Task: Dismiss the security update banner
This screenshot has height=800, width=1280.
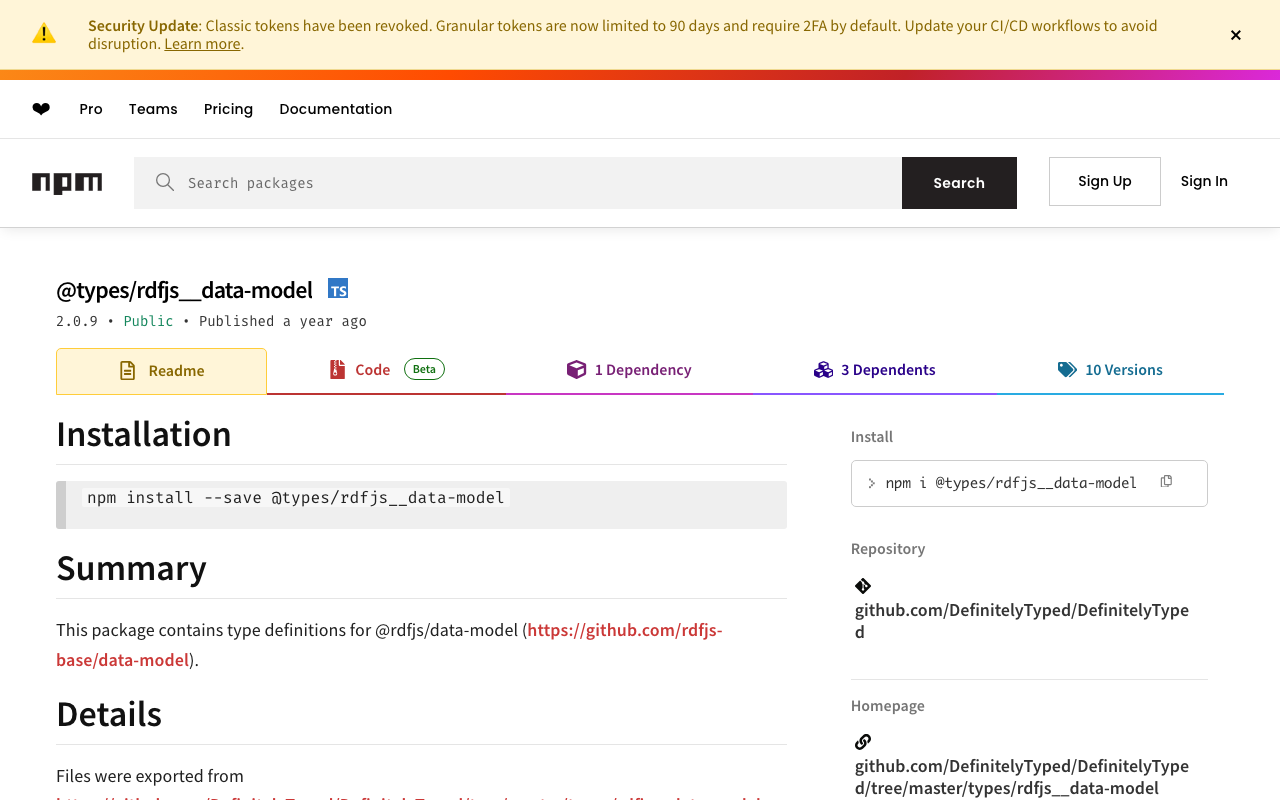Action: (x=1236, y=35)
